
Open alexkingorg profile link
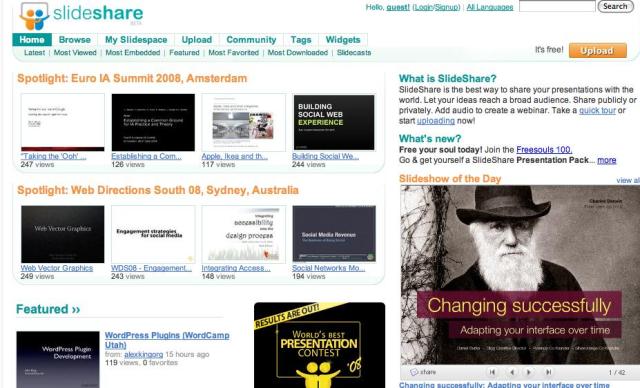(x=144, y=355)
